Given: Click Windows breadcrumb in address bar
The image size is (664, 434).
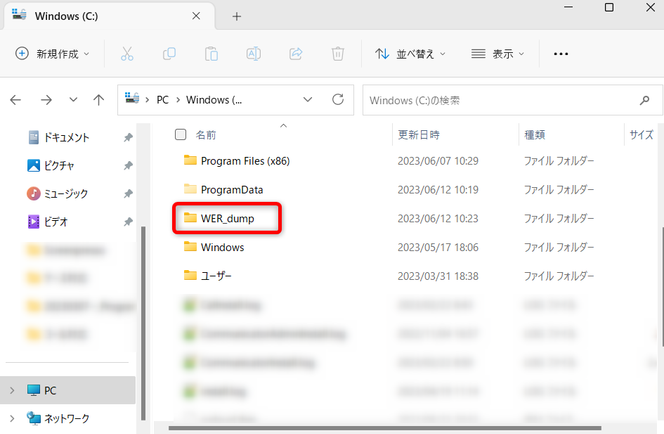Looking at the screenshot, I should (214, 100).
